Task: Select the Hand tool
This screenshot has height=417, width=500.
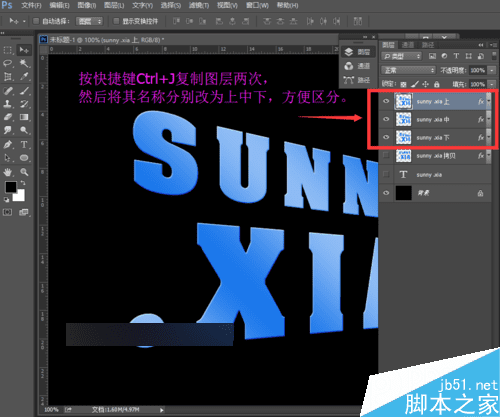Action: (7, 172)
